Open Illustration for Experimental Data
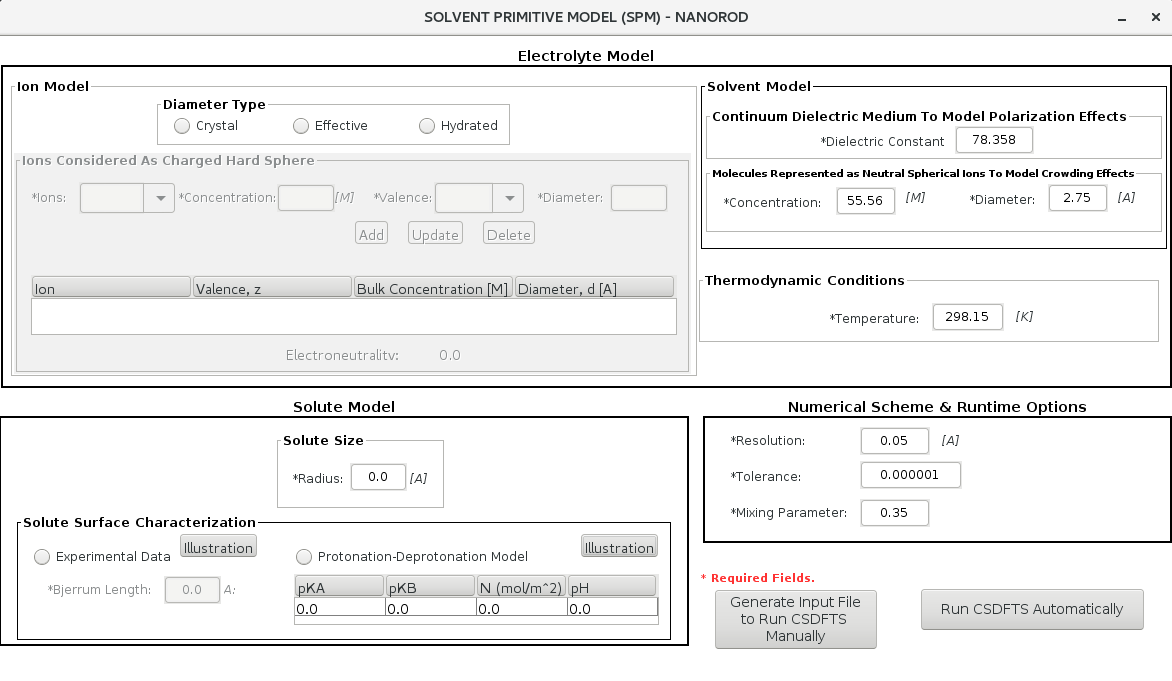Image resolution: width=1172 pixels, height=681 pixels. point(218,547)
